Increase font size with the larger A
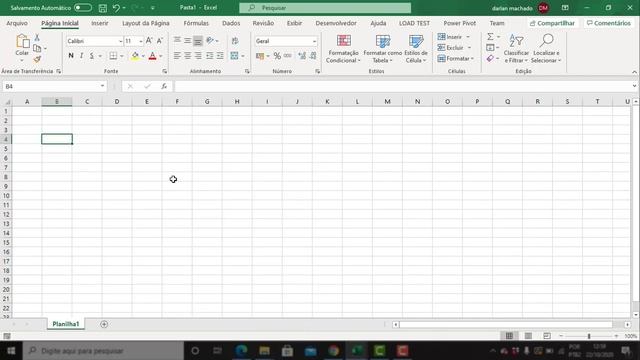This screenshot has width=640, height=360. (x=149, y=41)
